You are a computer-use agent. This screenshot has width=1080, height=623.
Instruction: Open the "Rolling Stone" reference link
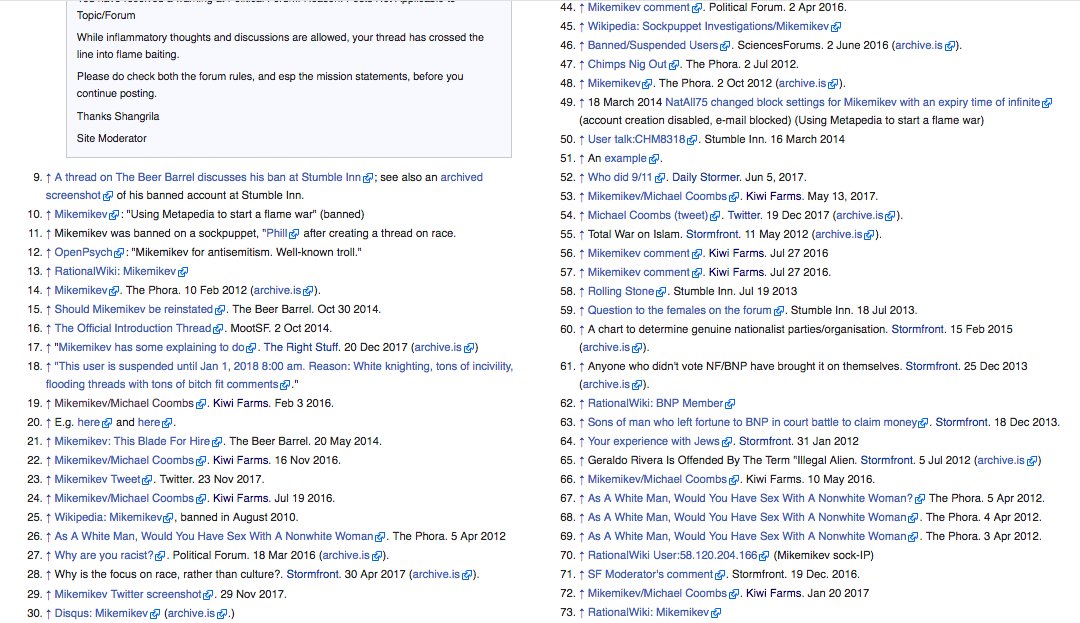[621, 291]
